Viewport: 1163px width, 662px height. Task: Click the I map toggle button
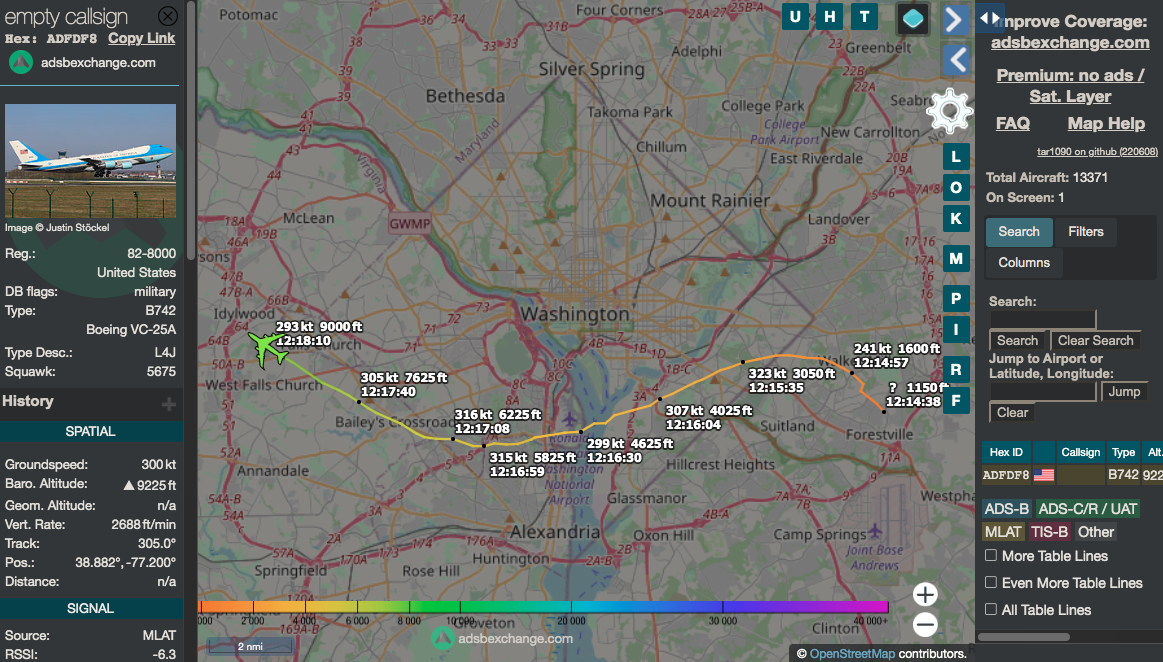click(956, 330)
